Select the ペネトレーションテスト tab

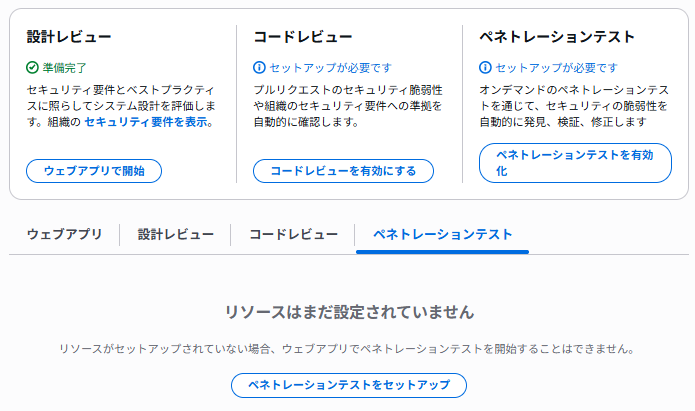tap(442, 235)
